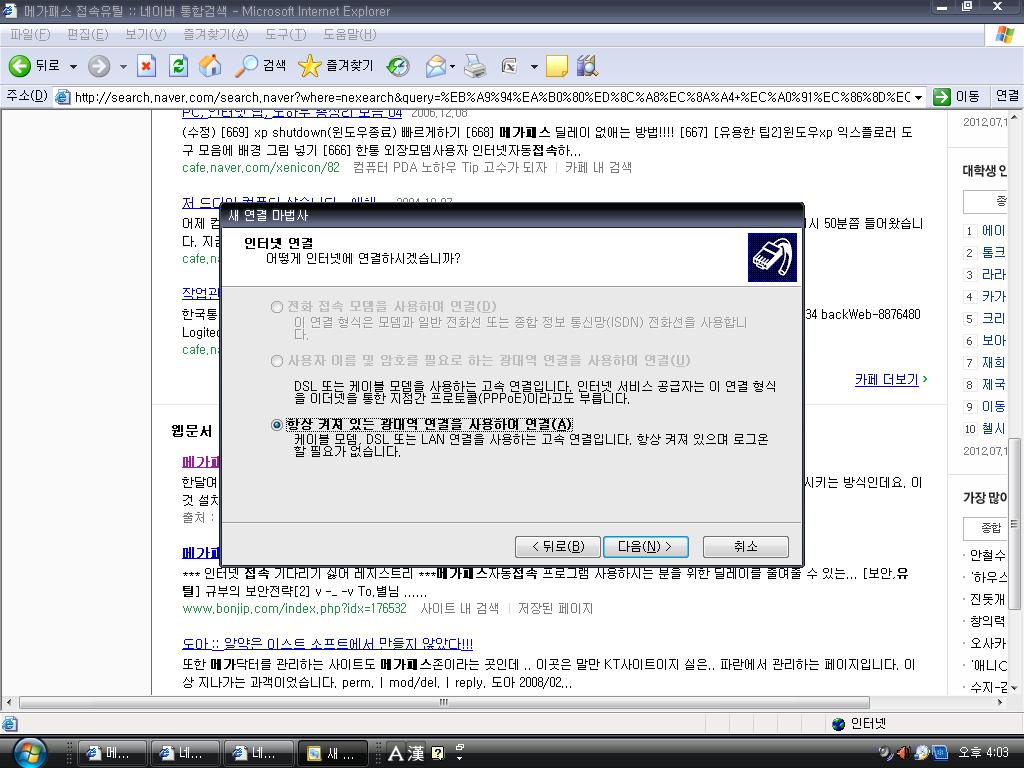Click the IE Back arrow icon

[20, 65]
